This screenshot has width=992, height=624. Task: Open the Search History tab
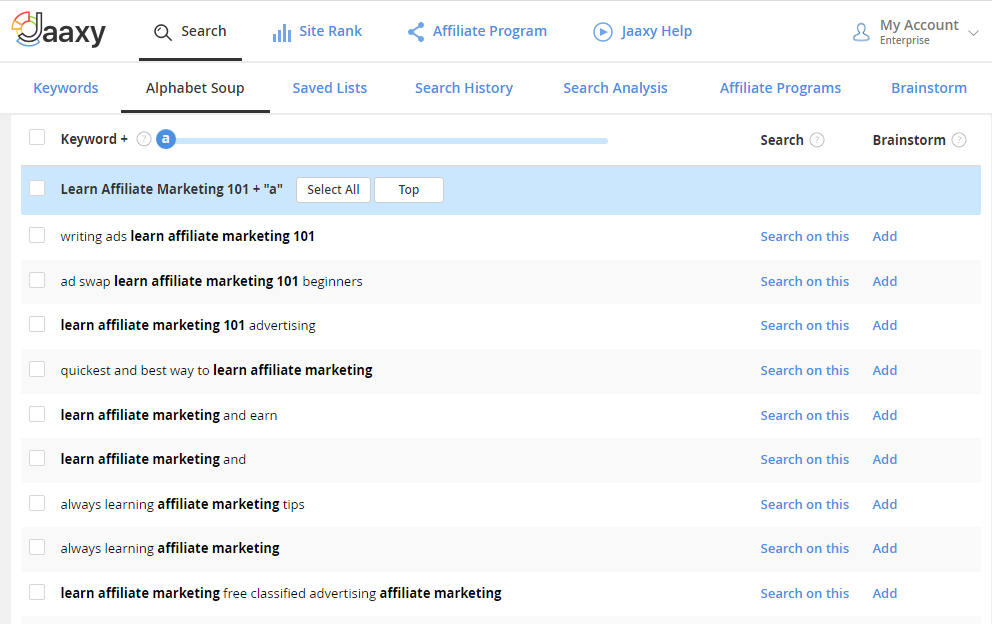pyautogui.click(x=464, y=88)
